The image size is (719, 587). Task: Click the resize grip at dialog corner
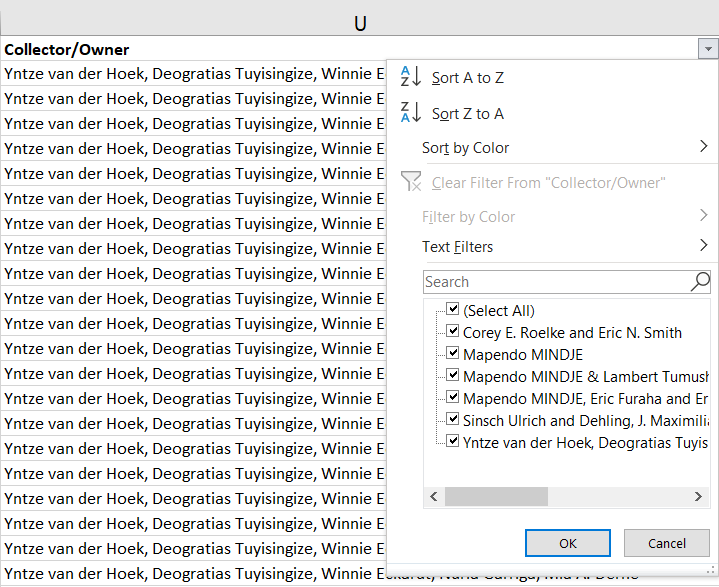(712, 570)
